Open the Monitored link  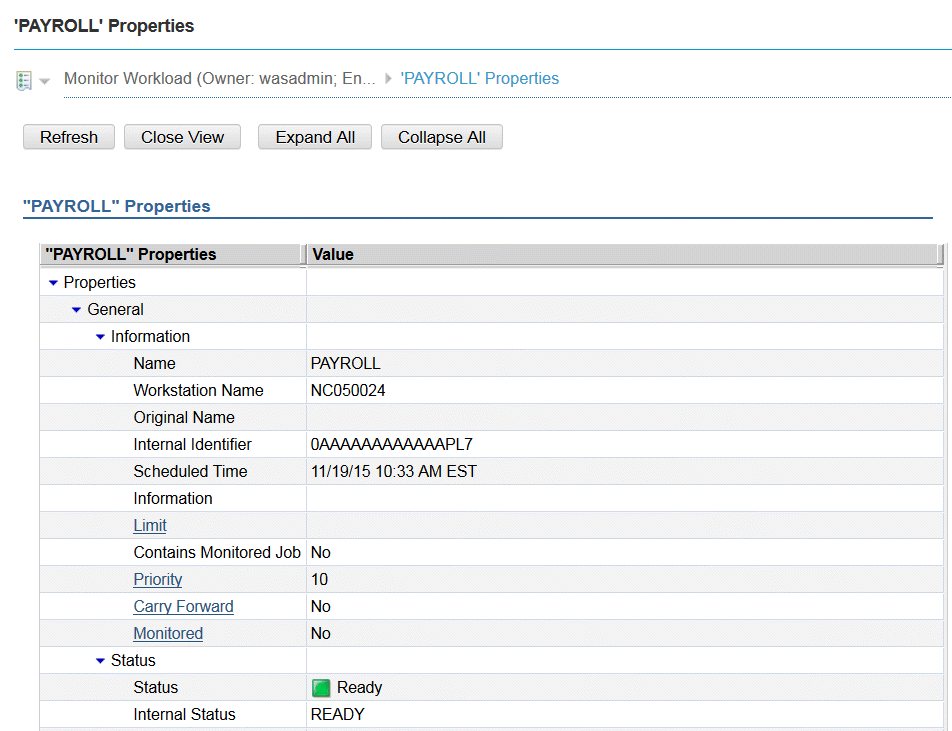(x=168, y=633)
